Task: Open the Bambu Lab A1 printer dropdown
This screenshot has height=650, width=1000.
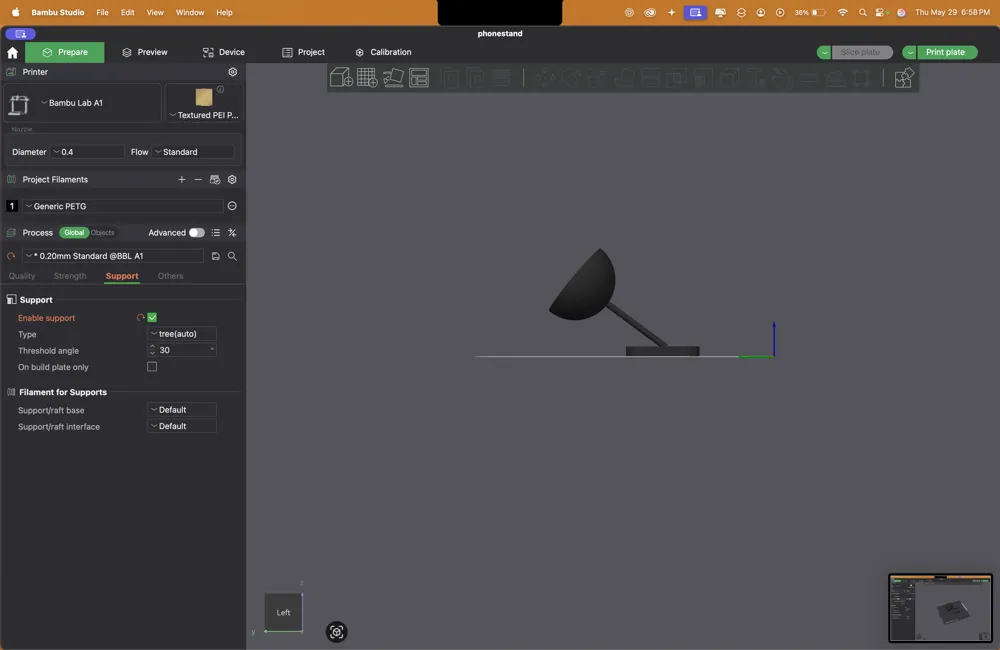Action: [x=83, y=103]
